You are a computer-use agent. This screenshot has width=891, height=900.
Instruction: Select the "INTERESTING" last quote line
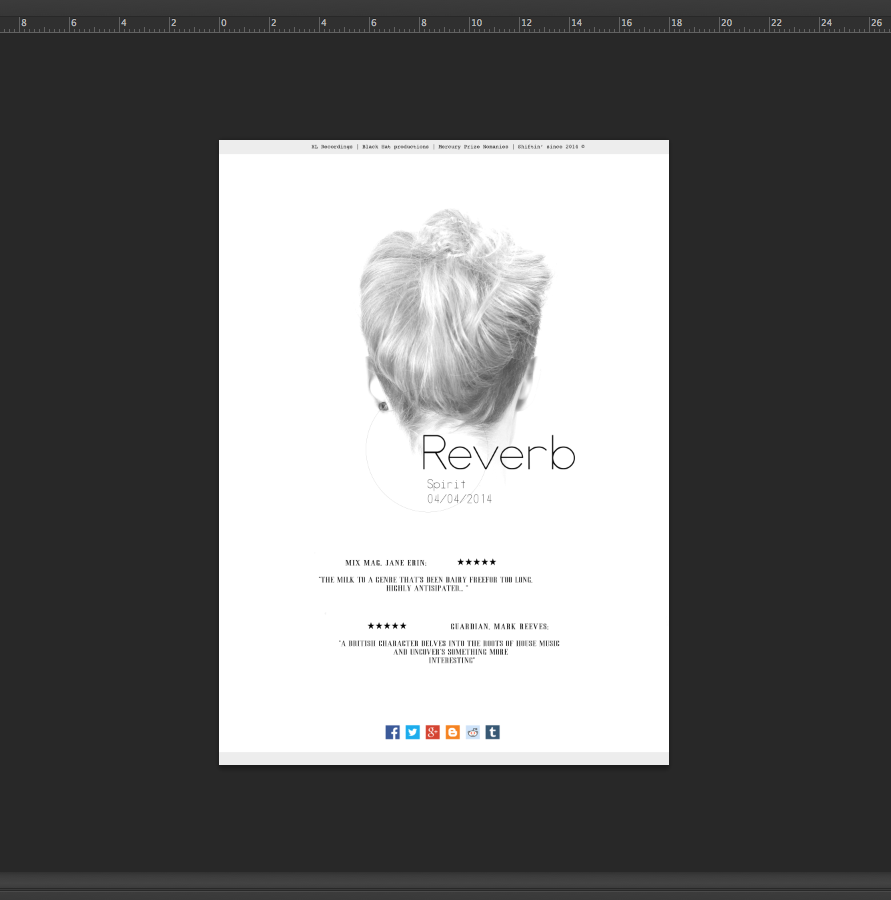pyautogui.click(x=451, y=661)
